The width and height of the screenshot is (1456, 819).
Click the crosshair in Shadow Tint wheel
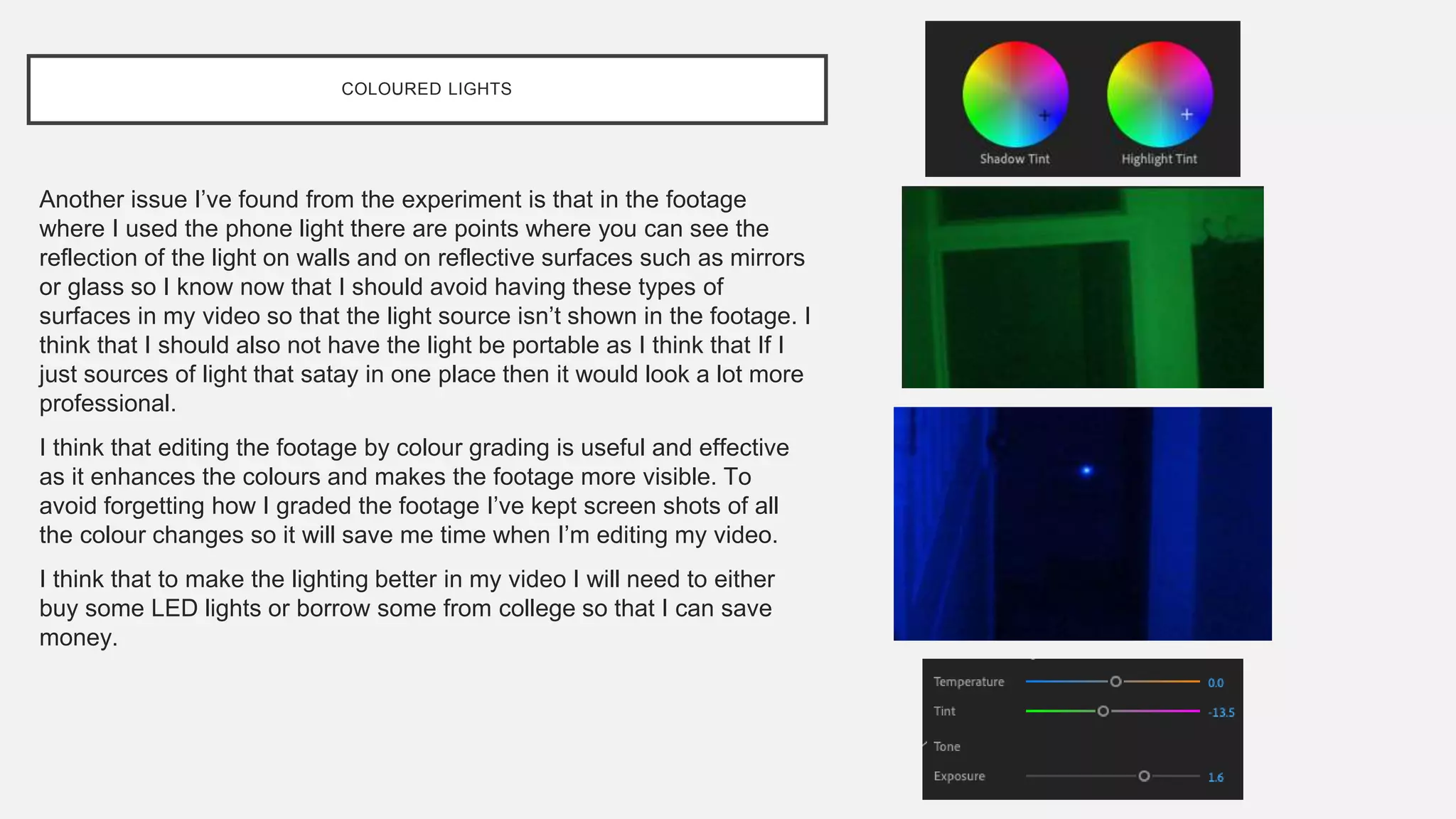coord(1044,115)
